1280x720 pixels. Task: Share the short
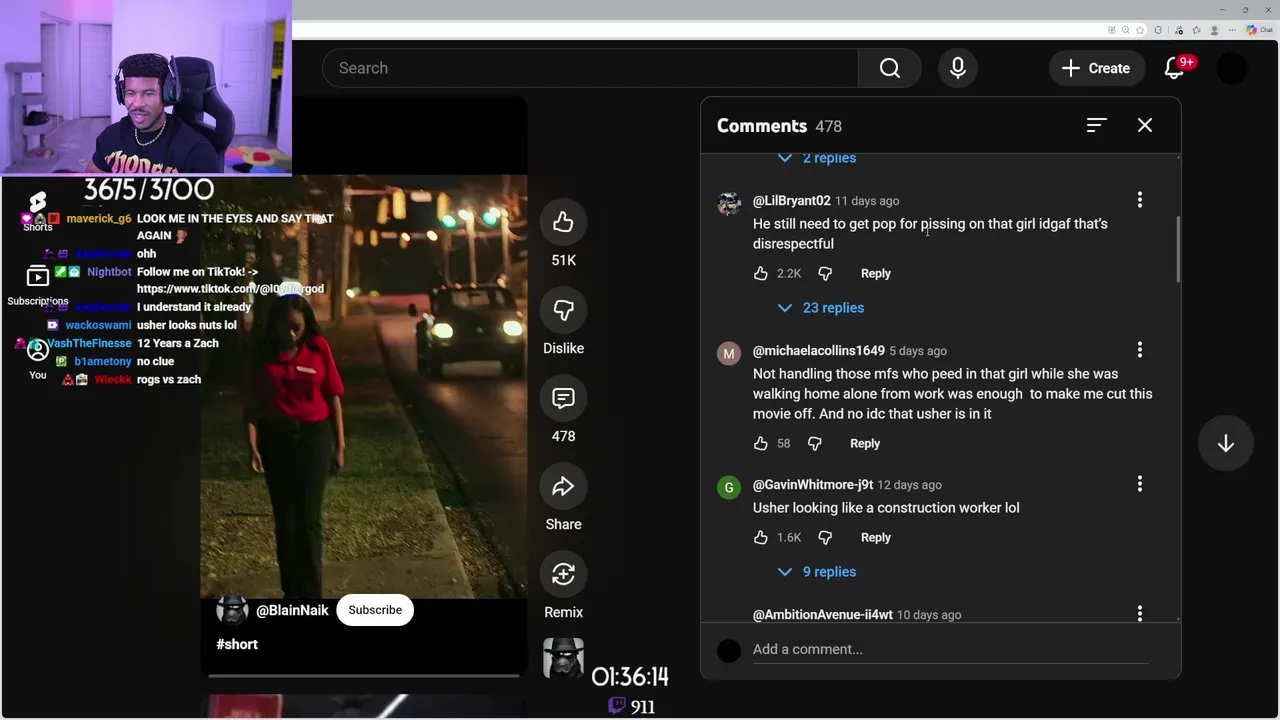coord(563,486)
